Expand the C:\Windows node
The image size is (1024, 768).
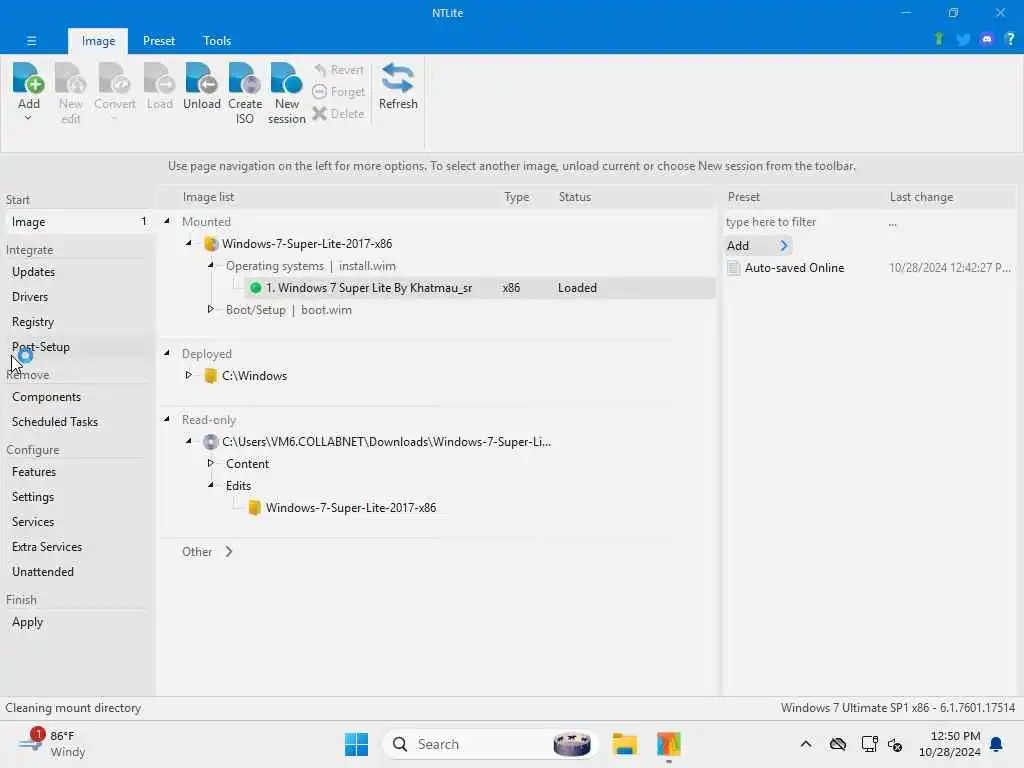pos(188,375)
